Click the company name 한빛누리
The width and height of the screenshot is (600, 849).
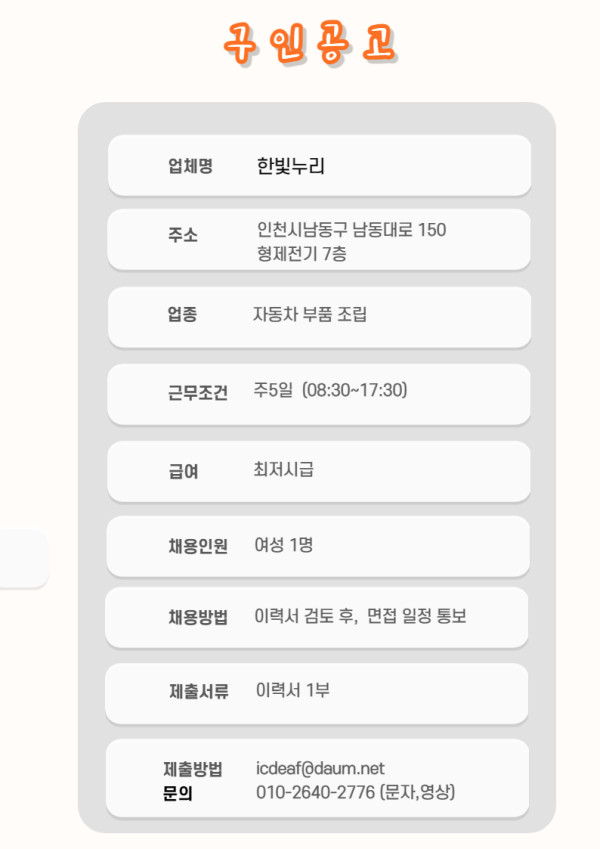tap(290, 166)
